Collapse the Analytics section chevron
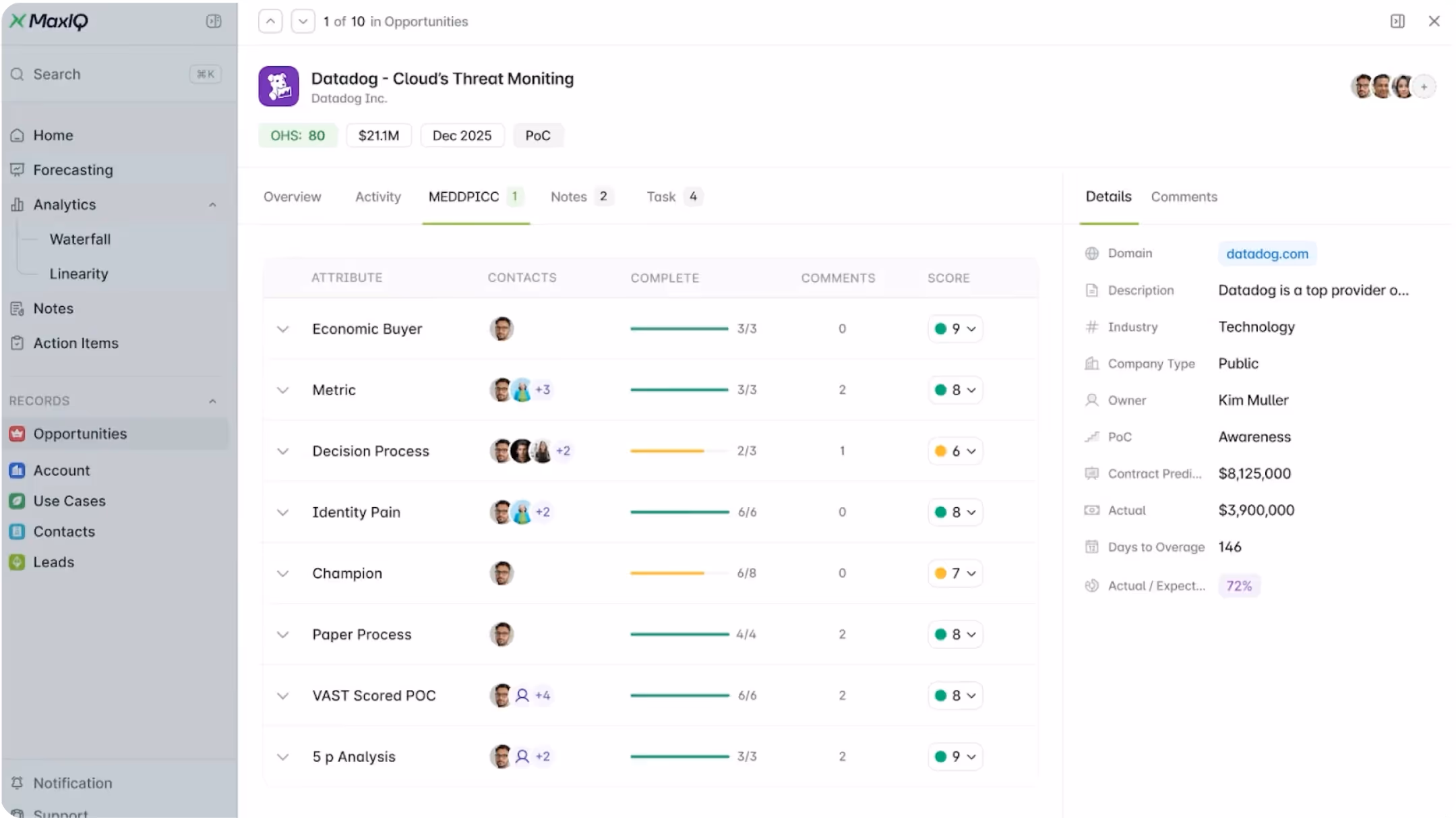This screenshot has height=818, width=1456. coord(212,205)
